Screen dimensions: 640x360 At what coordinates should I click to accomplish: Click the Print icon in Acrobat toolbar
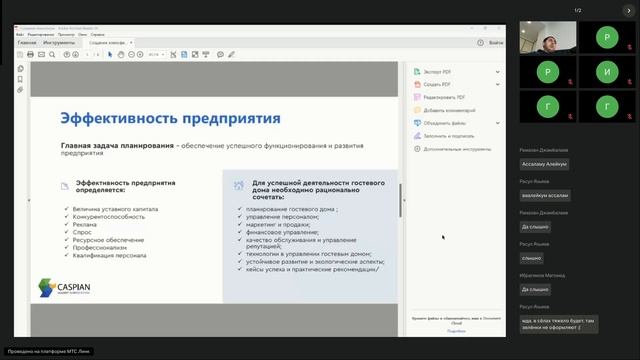tap(30, 54)
